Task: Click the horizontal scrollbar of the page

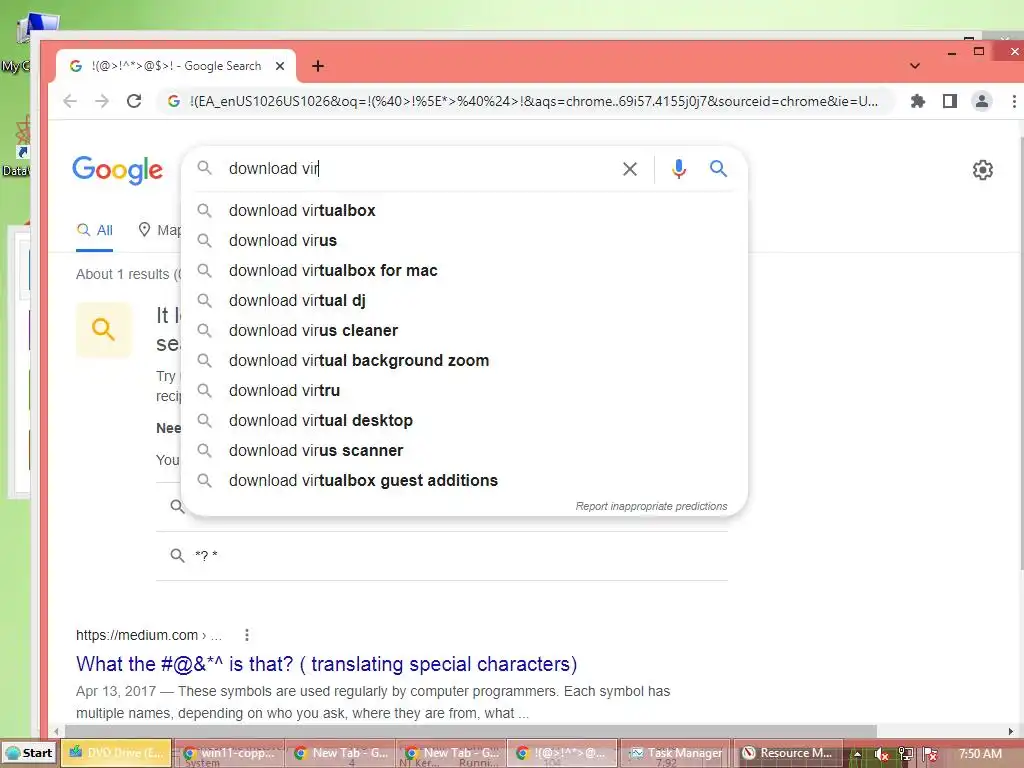Action: [470, 731]
